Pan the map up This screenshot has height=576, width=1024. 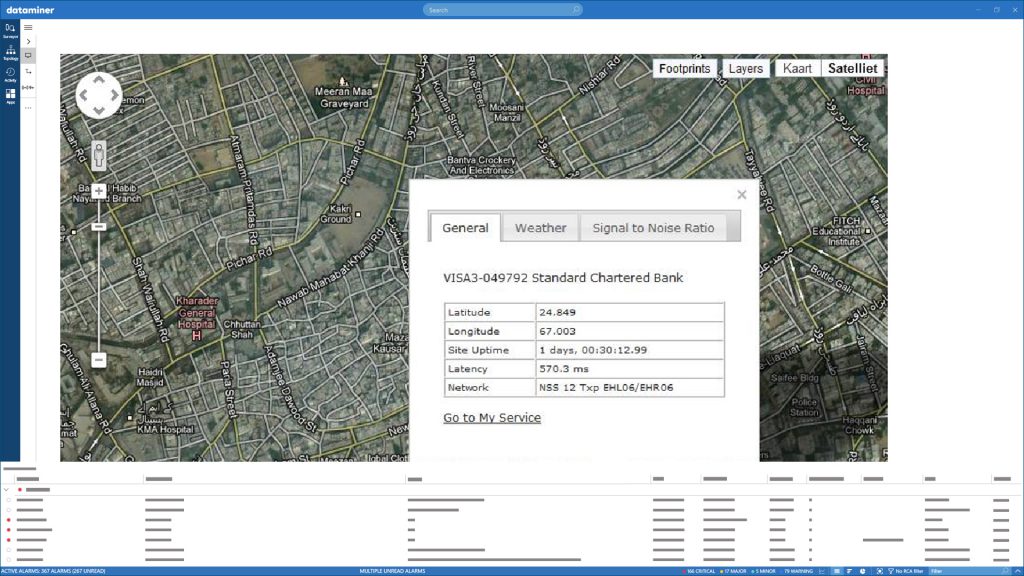coord(99,80)
